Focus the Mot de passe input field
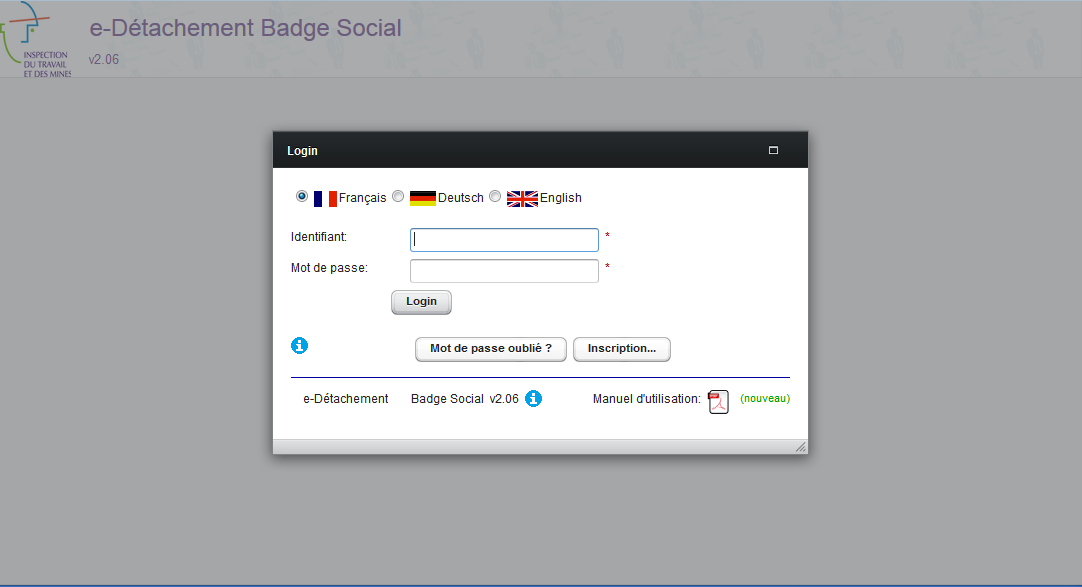This screenshot has height=587, width=1082. coord(504,271)
